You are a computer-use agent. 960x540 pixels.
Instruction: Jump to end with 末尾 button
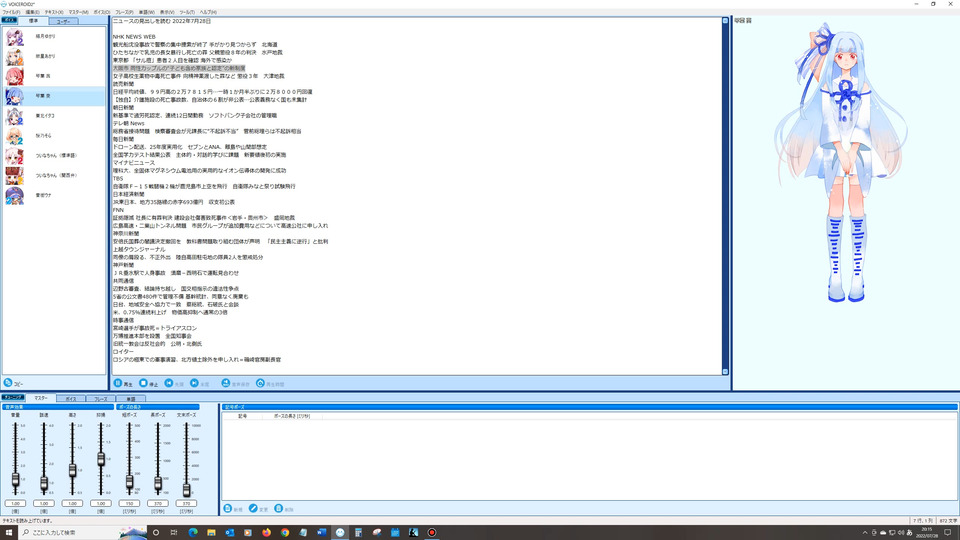click(200, 383)
